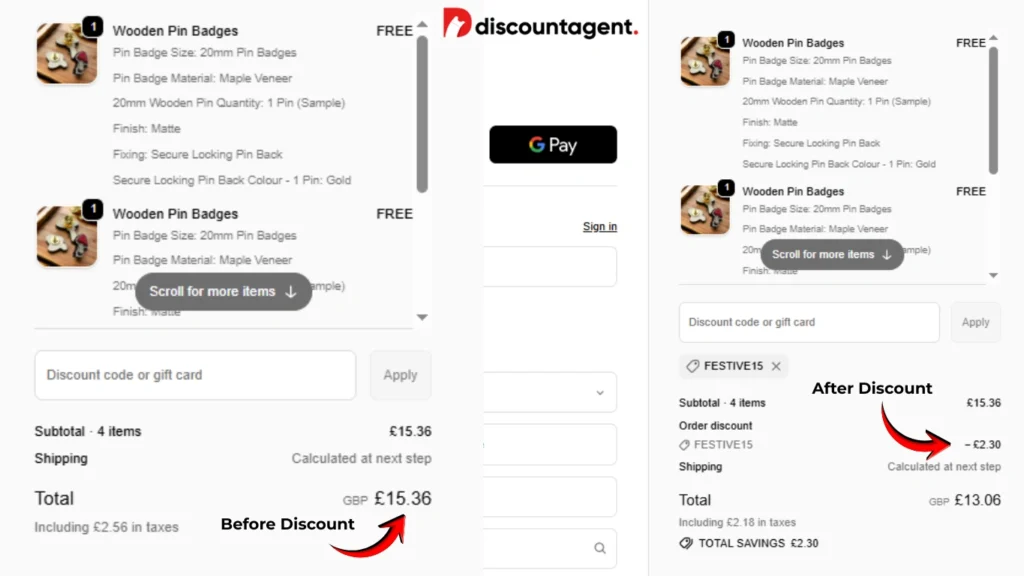Click the left scroll-down arrow of the item list
The width and height of the screenshot is (1024, 576).
click(x=423, y=317)
